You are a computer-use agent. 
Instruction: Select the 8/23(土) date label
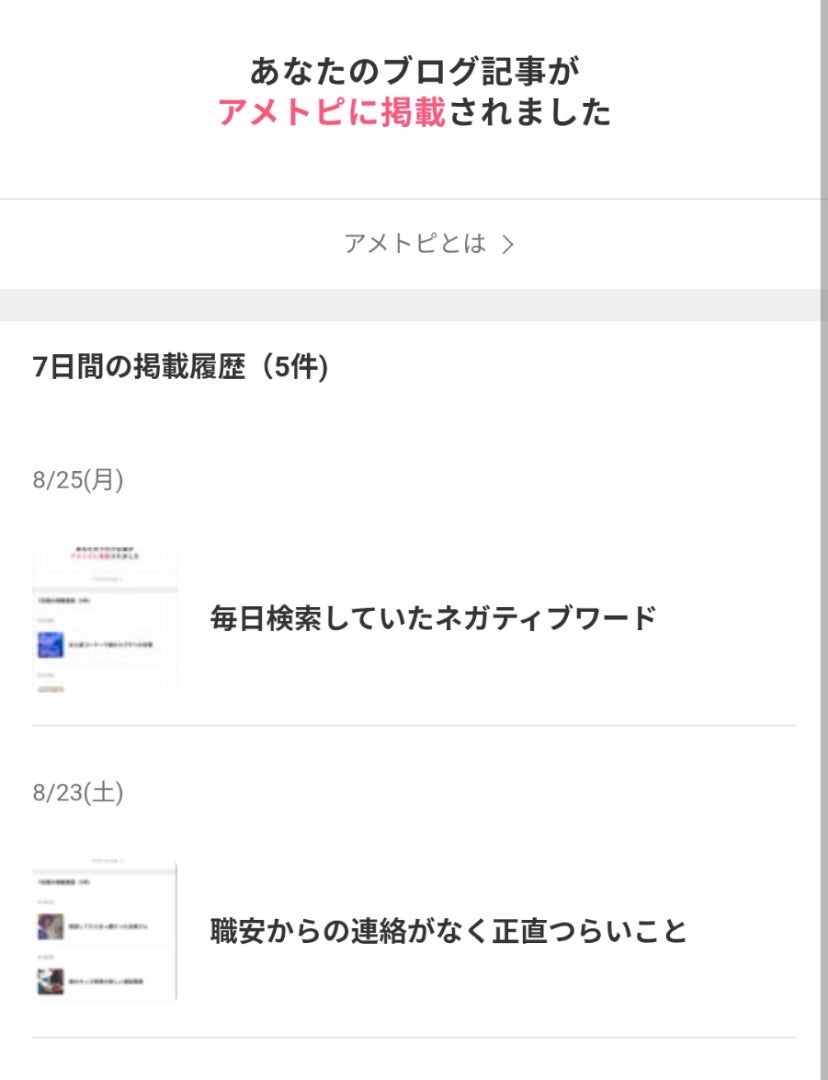click(78, 793)
